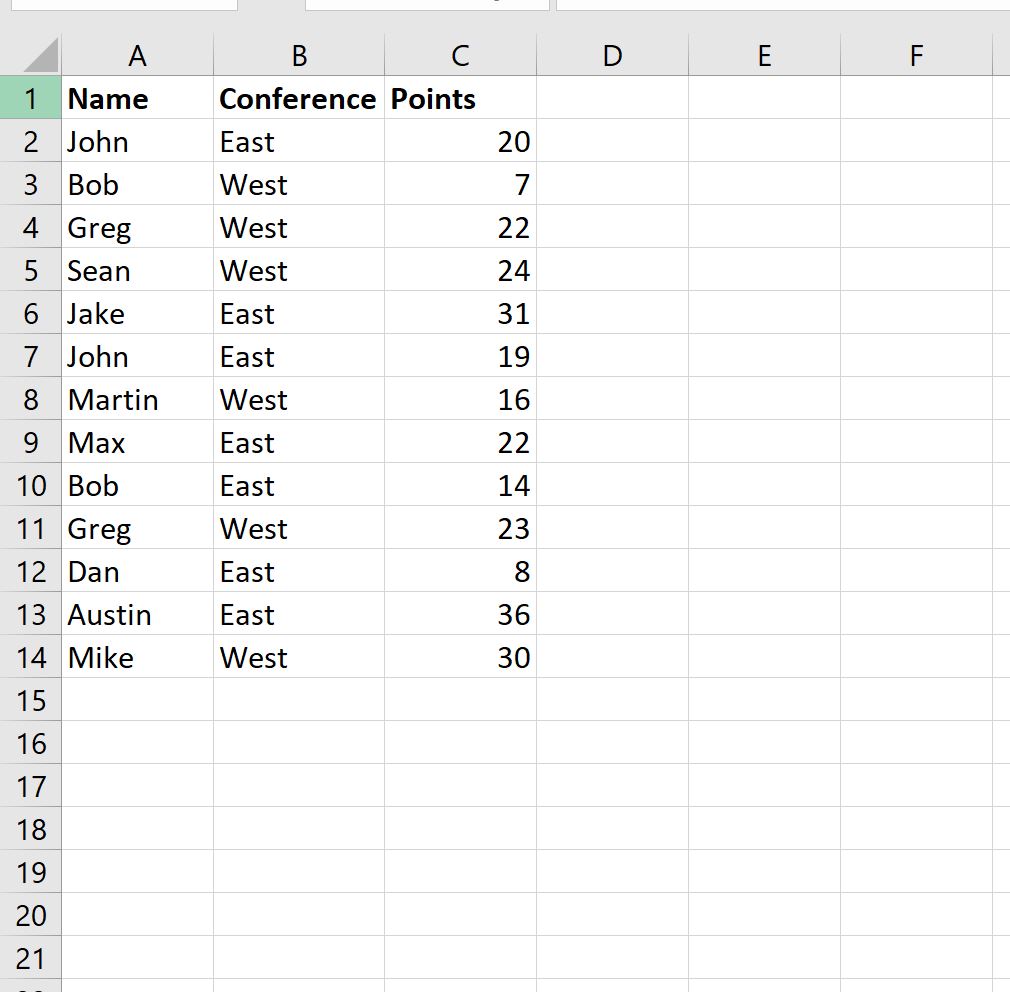This screenshot has width=1010, height=992.
Task: Select the cell containing Martin
Action: click(137, 399)
